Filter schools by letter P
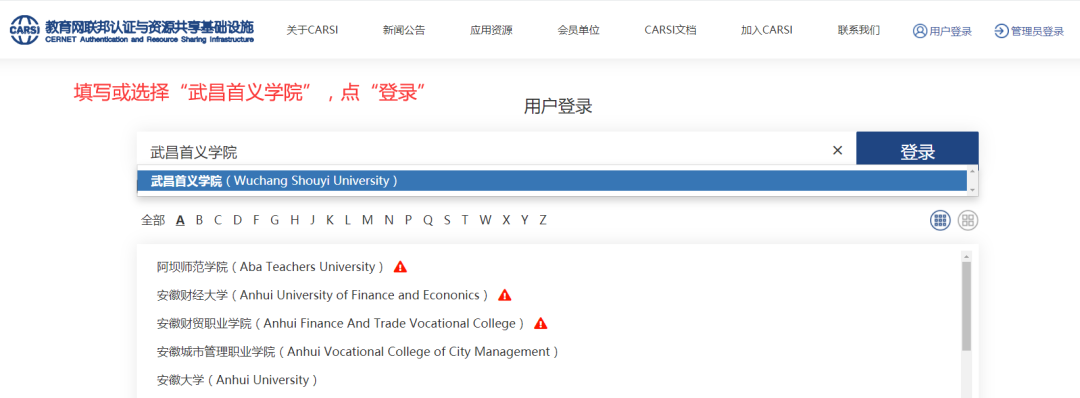This screenshot has height=398, width=1080. [x=408, y=220]
